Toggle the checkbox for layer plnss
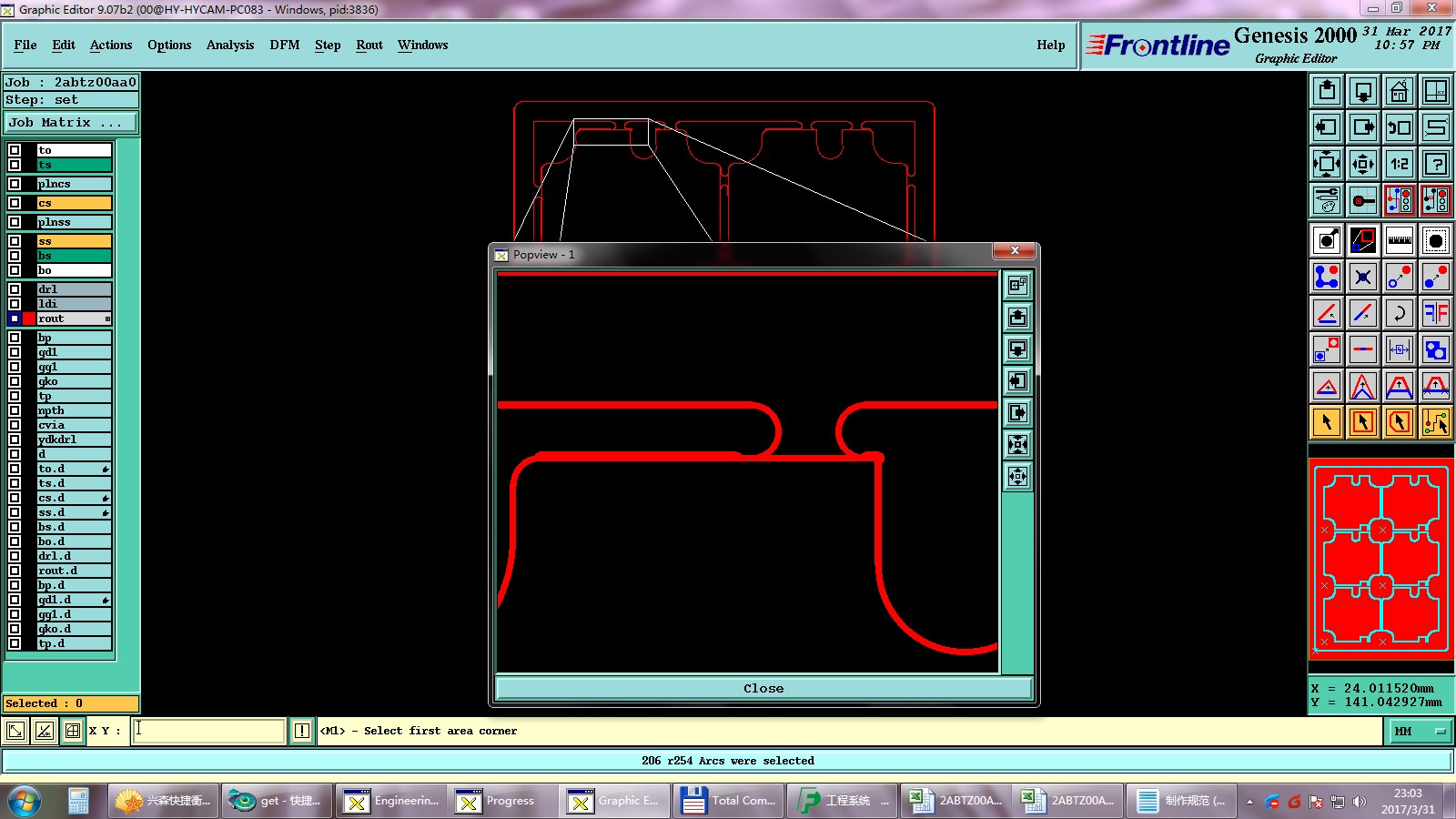The height and width of the screenshot is (819, 1456). 15,222
